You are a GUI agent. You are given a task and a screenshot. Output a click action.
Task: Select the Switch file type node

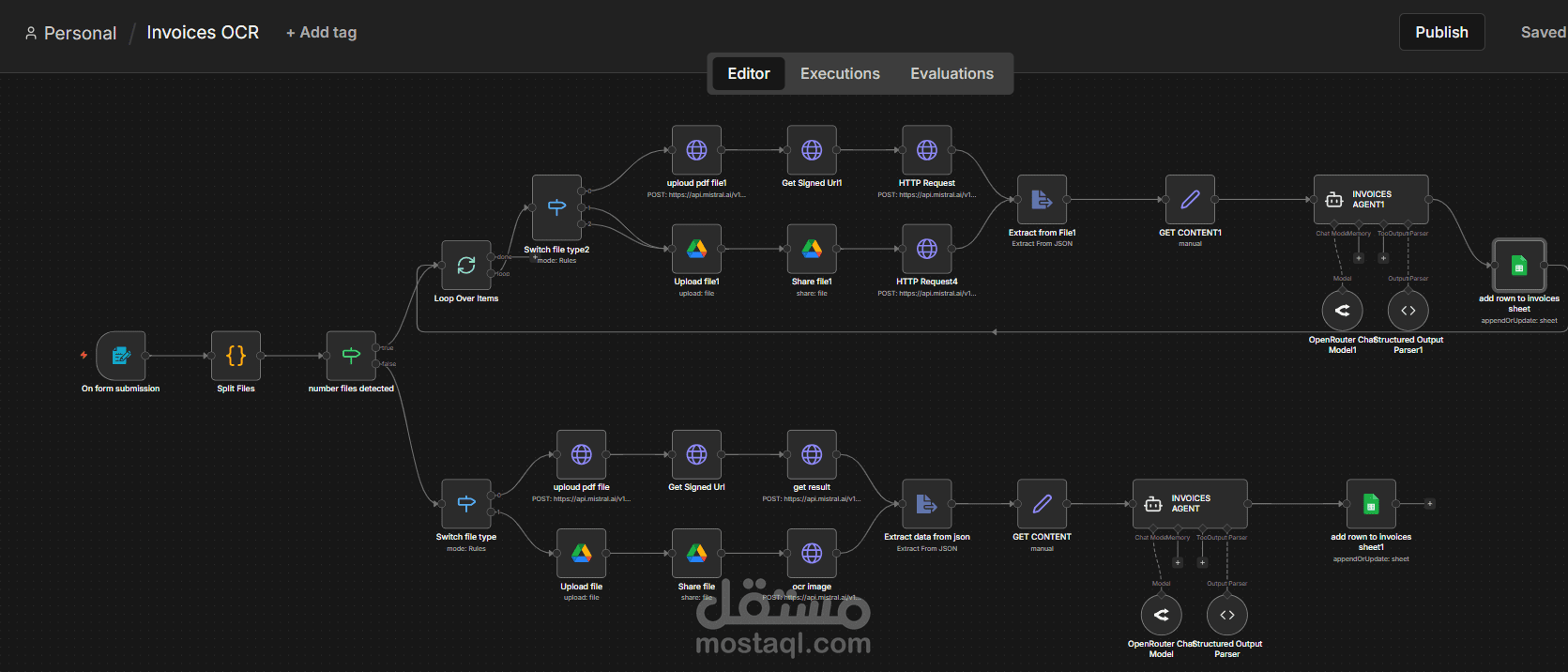point(466,504)
